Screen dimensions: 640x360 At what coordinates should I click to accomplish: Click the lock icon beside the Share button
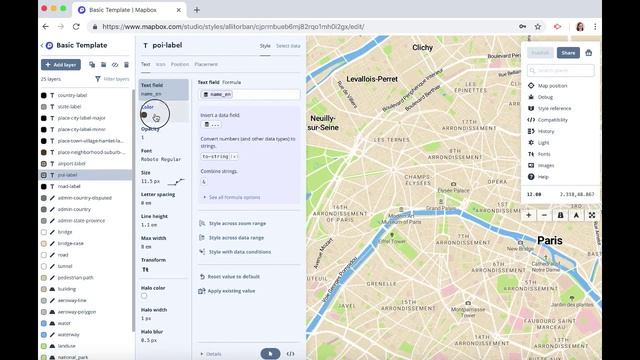tap(589, 53)
